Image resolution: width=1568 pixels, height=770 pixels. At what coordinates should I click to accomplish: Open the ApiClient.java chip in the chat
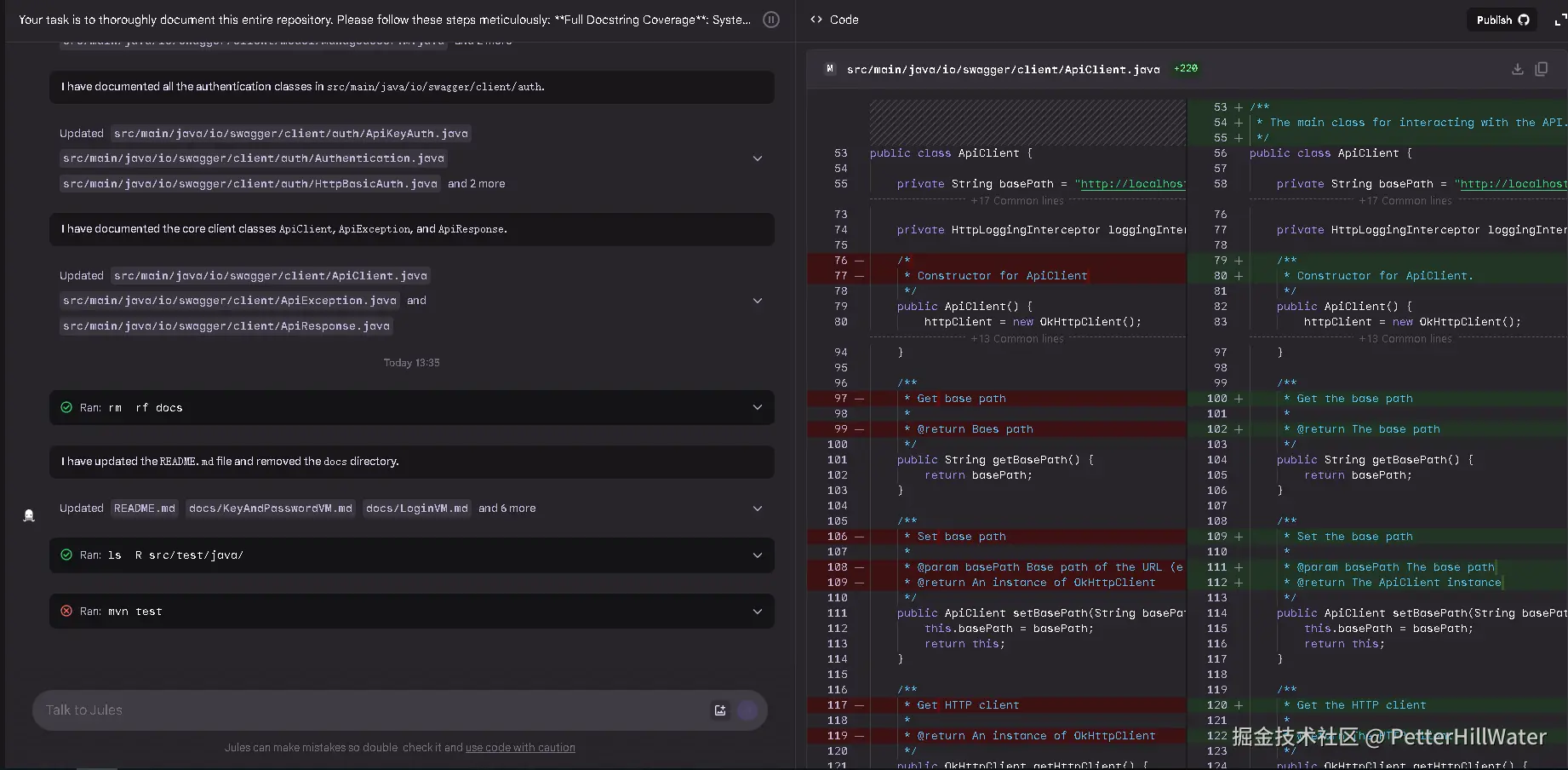[x=271, y=276]
